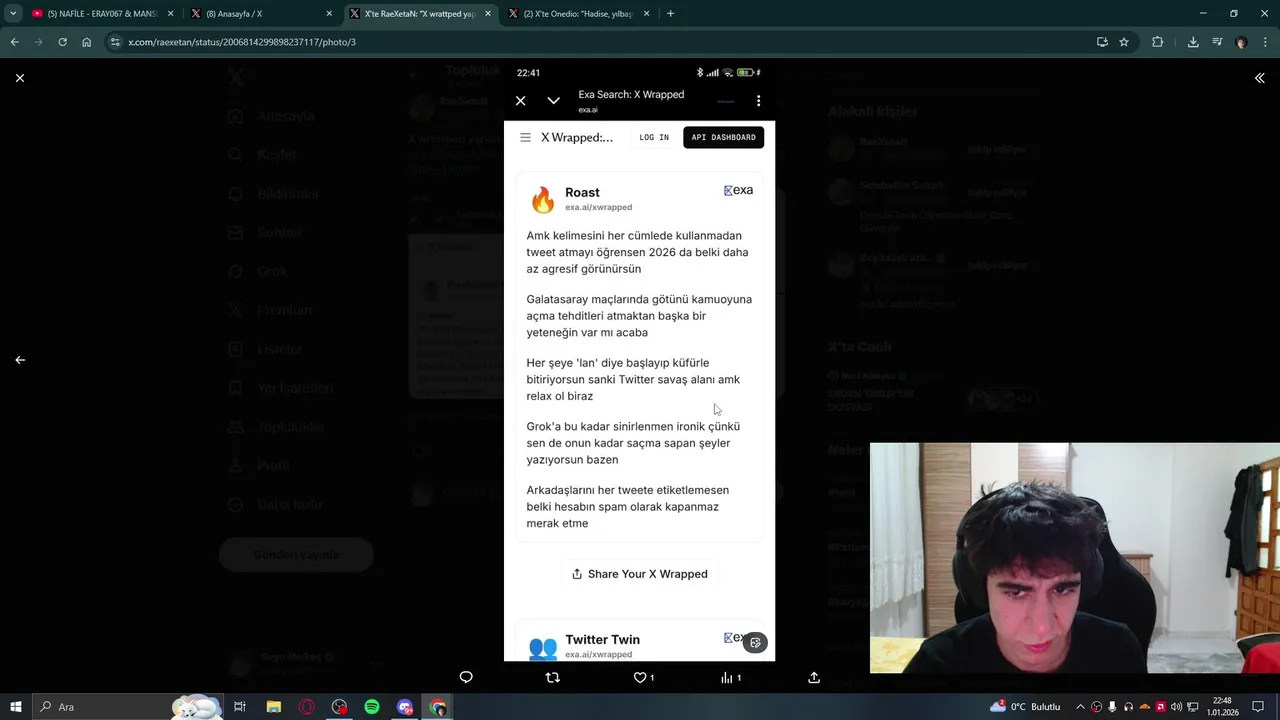Open the 22:48 clock and calendar

[x=1222, y=707]
